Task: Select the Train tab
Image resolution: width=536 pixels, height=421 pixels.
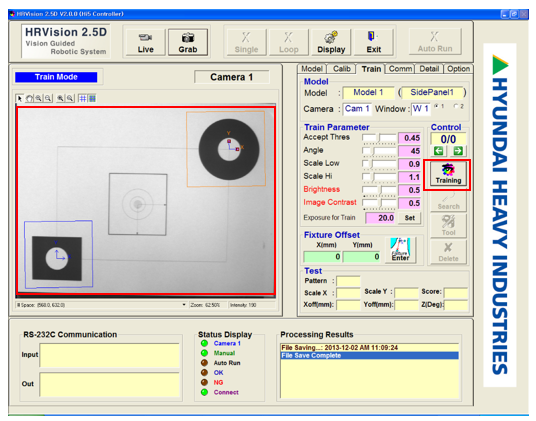Action: pyautogui.click(x=371, y=69)
